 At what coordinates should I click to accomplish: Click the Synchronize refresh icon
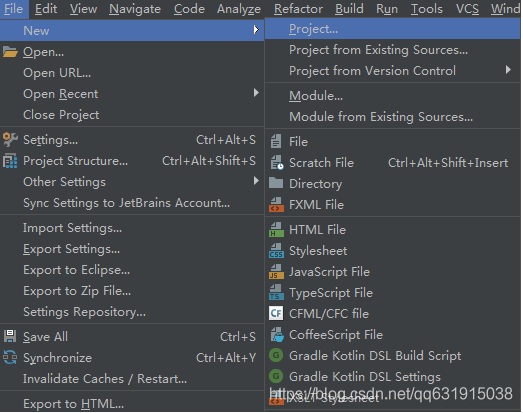click(10, 358)
